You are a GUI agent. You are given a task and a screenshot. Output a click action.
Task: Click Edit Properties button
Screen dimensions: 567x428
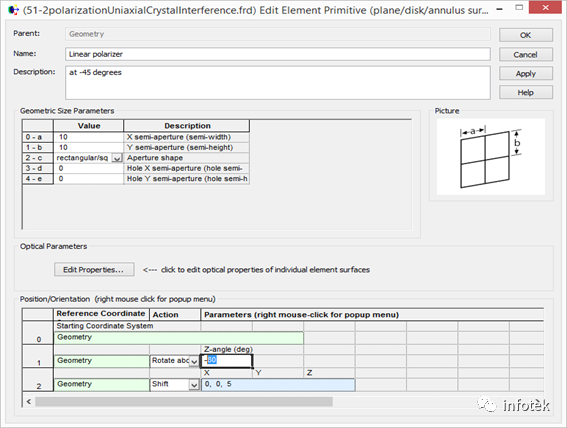94,270
